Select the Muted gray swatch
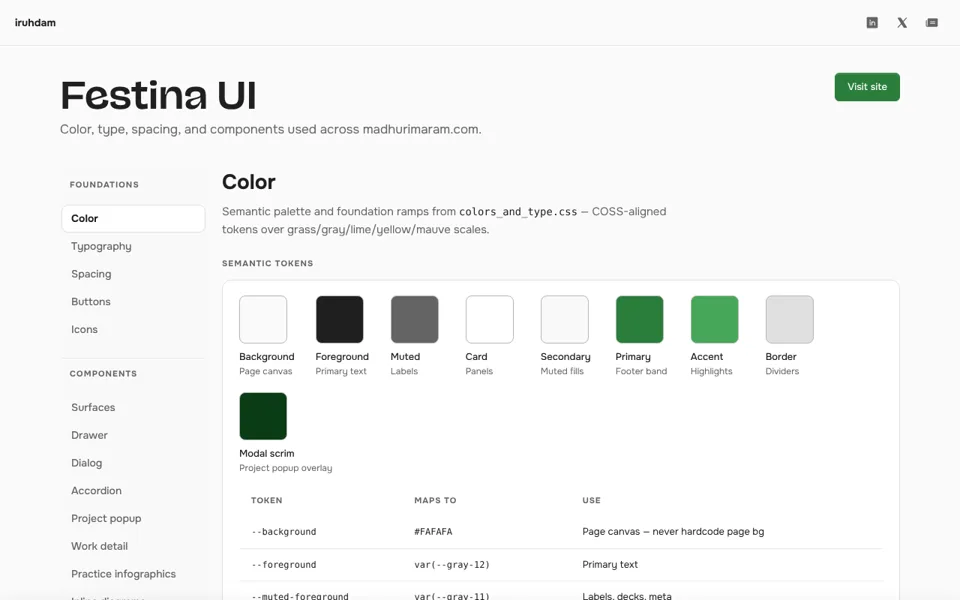960x600 pixels. (414, 320)
